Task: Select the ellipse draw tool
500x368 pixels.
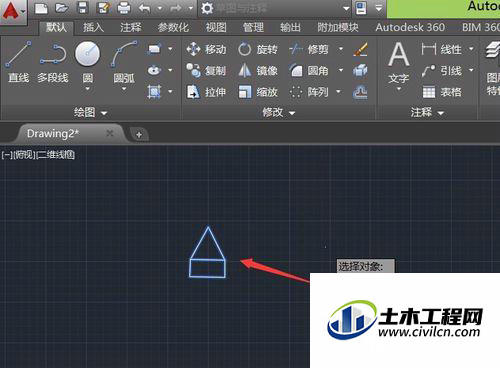Action: [154, 70]
